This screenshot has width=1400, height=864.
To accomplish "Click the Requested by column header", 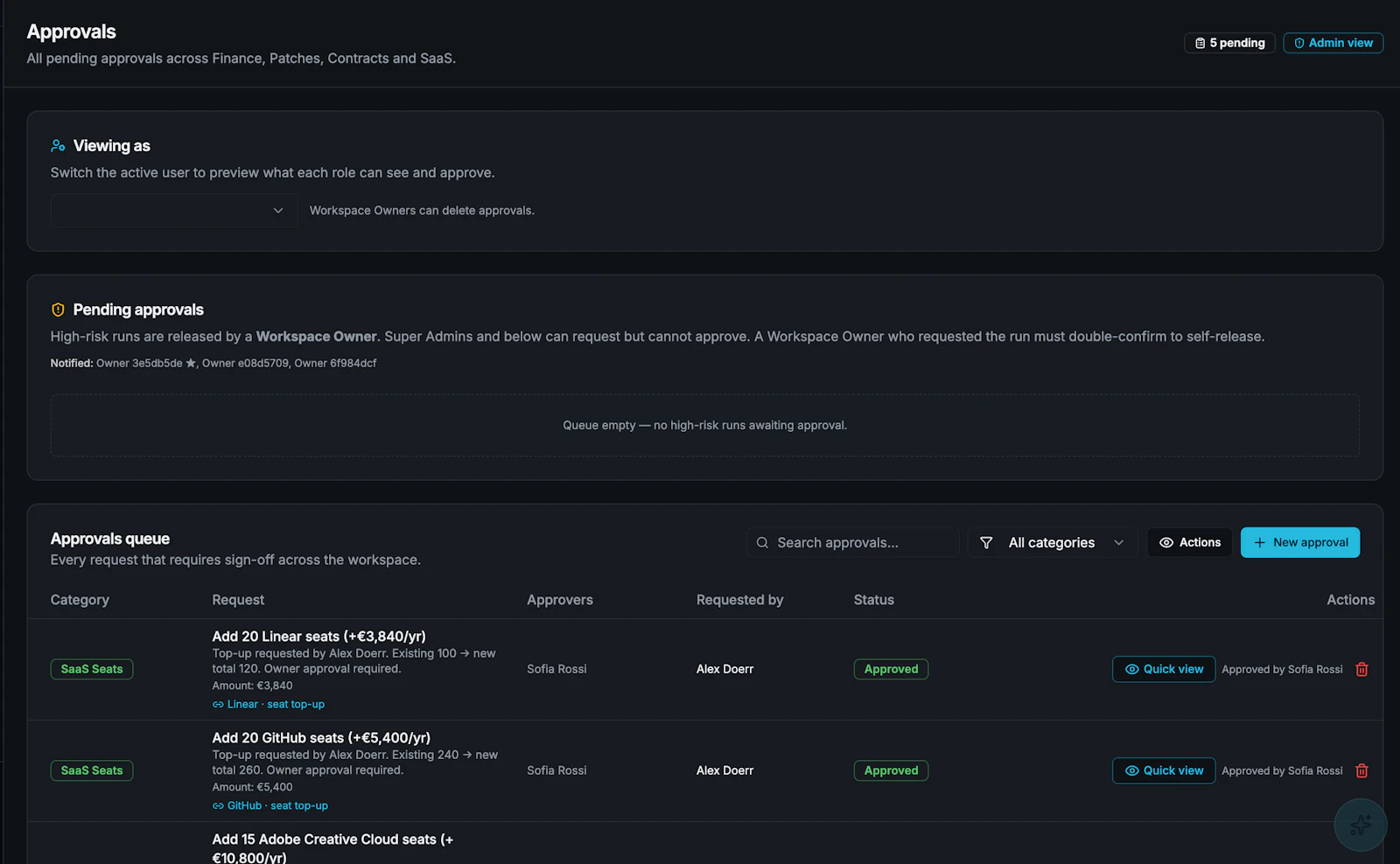I will point(740,600).
